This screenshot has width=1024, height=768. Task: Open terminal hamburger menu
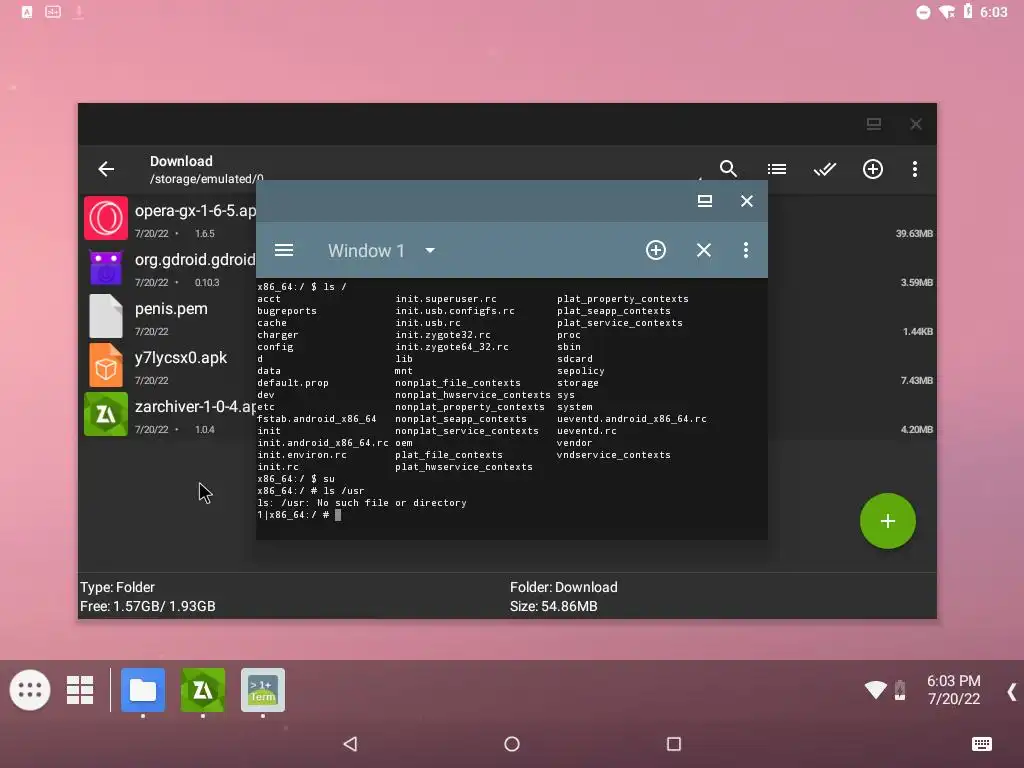pyautogui.click(x=283, y=250)
